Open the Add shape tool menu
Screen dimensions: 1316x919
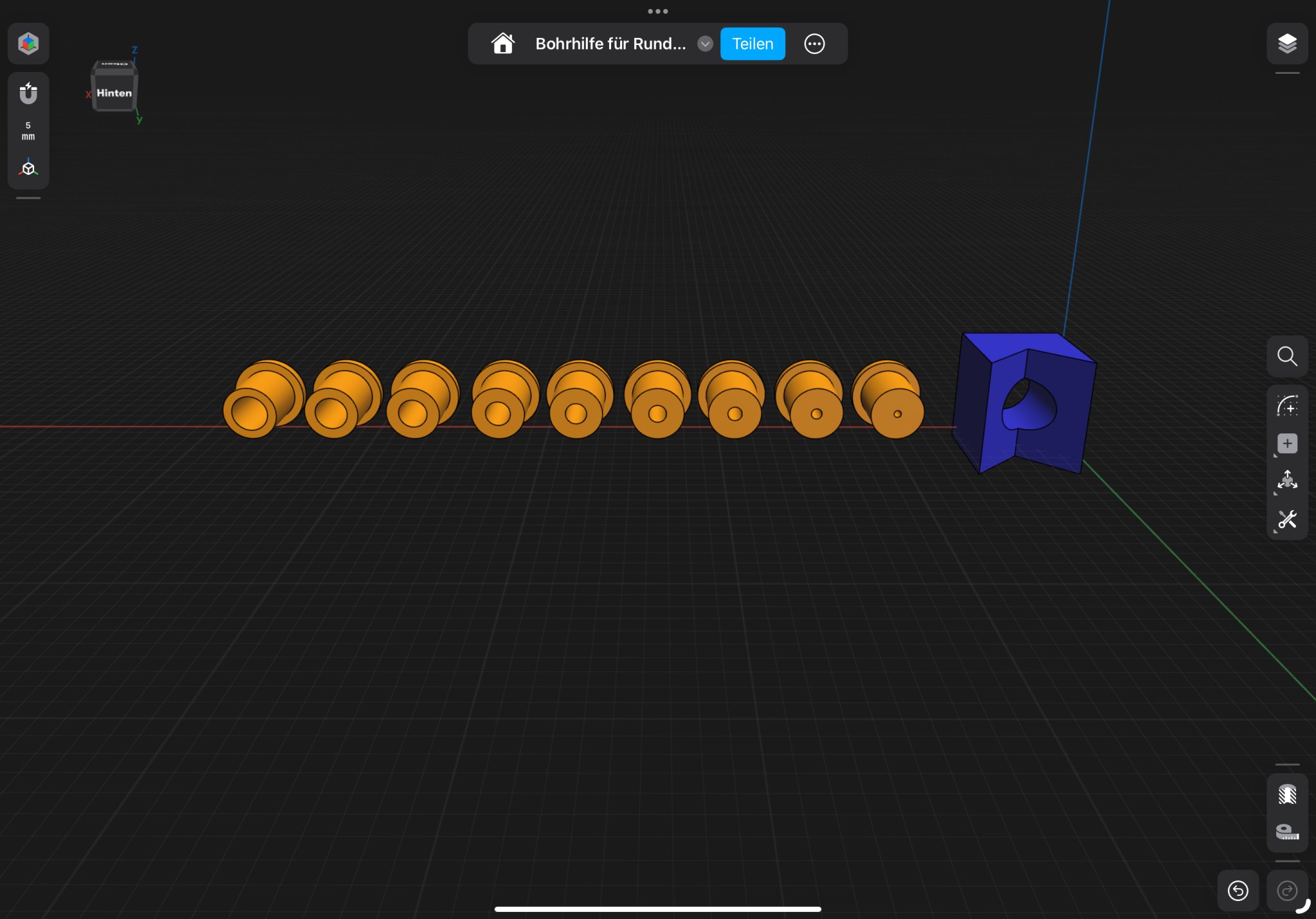click(1286, 443)
